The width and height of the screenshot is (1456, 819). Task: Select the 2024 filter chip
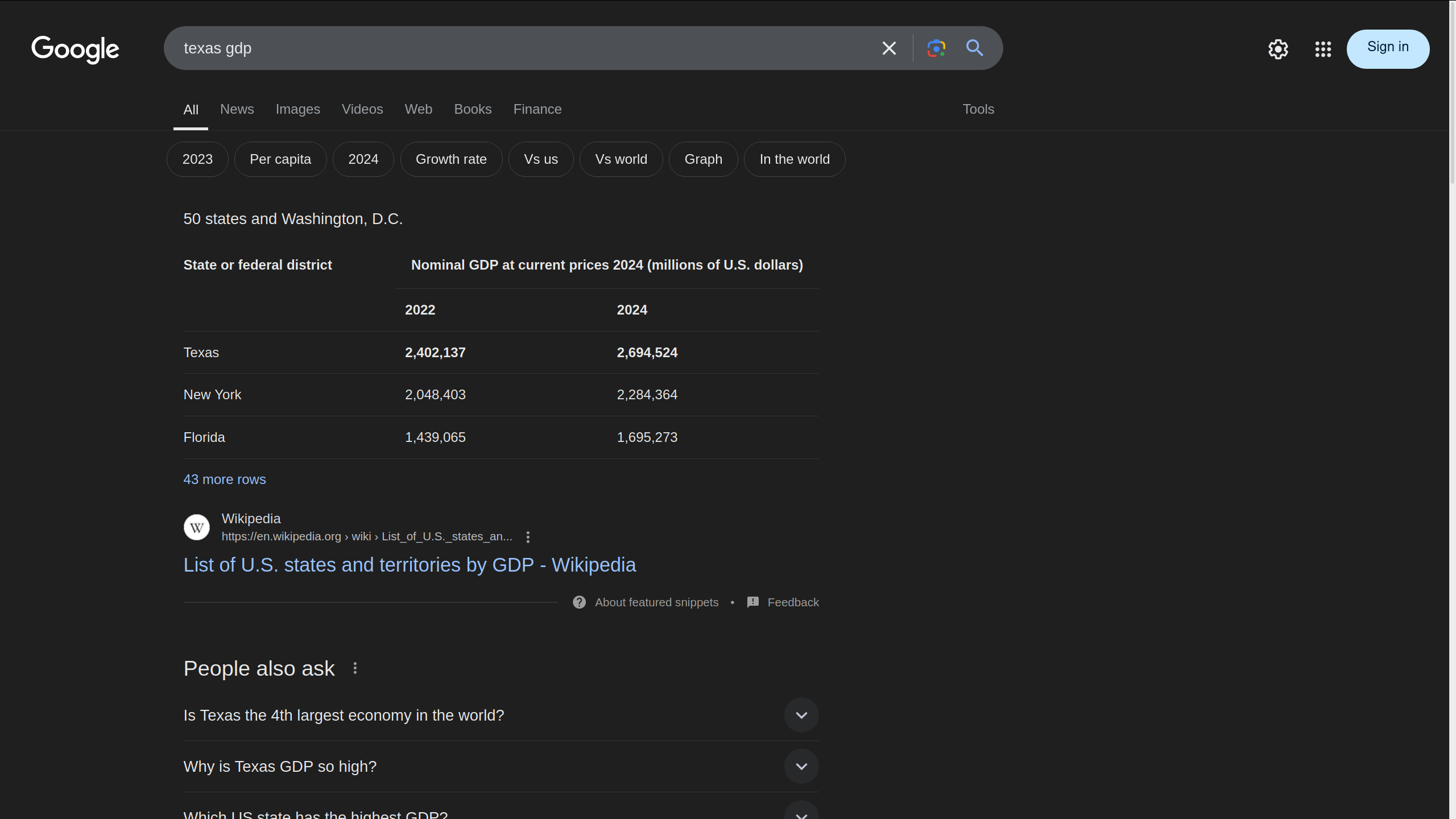click(363, 159)
